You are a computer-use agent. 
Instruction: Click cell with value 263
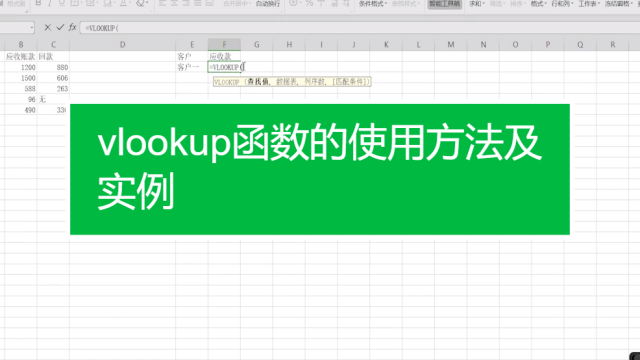tap(53, 88)
